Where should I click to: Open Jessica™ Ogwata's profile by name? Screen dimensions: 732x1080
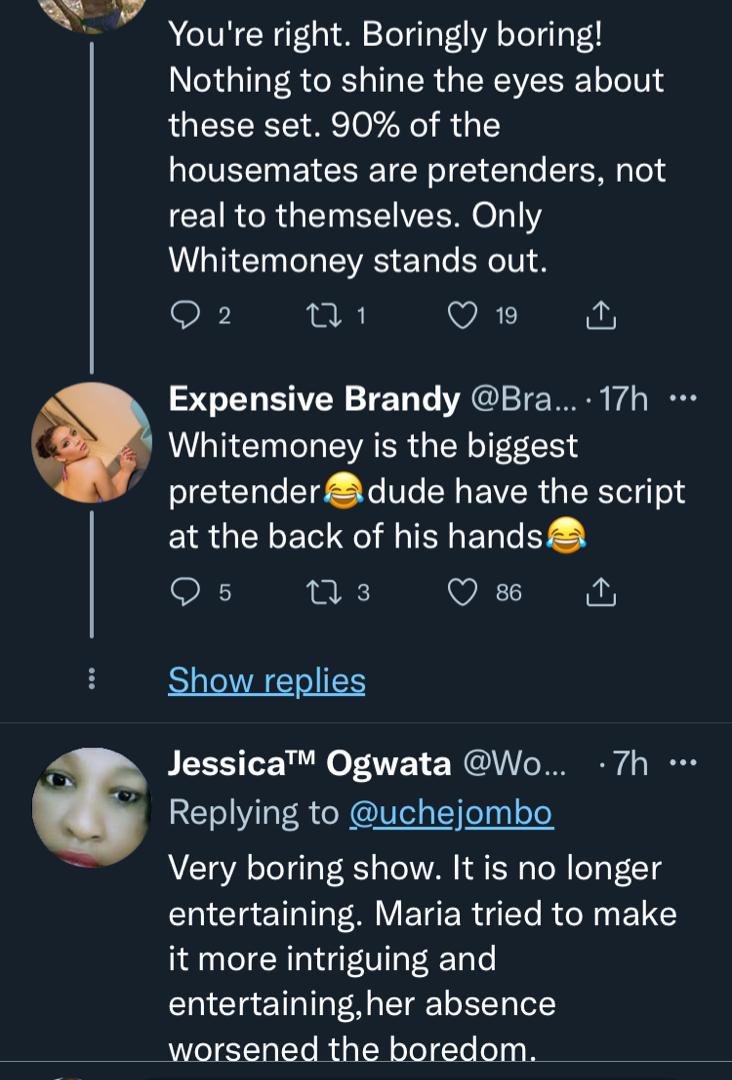tap(309, 764)
